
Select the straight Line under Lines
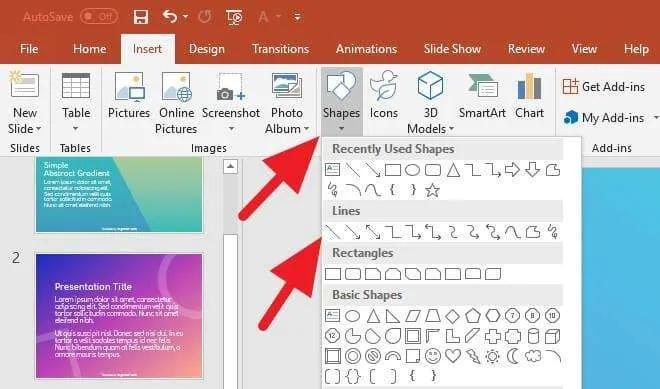click(x=333, y=232)
